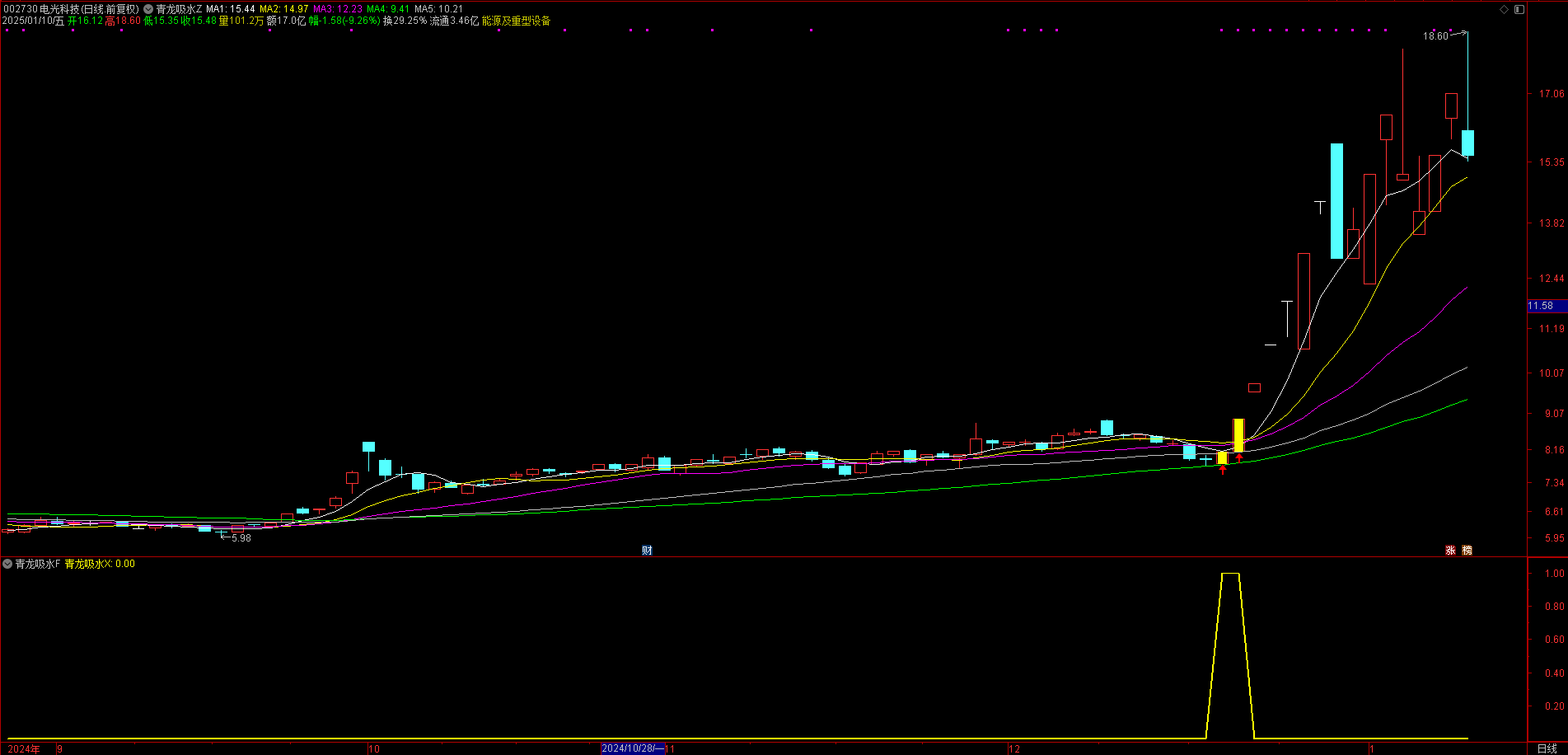Click the 18.60 high price label
Viewport: 1568px width, 755px height.
1435,36
